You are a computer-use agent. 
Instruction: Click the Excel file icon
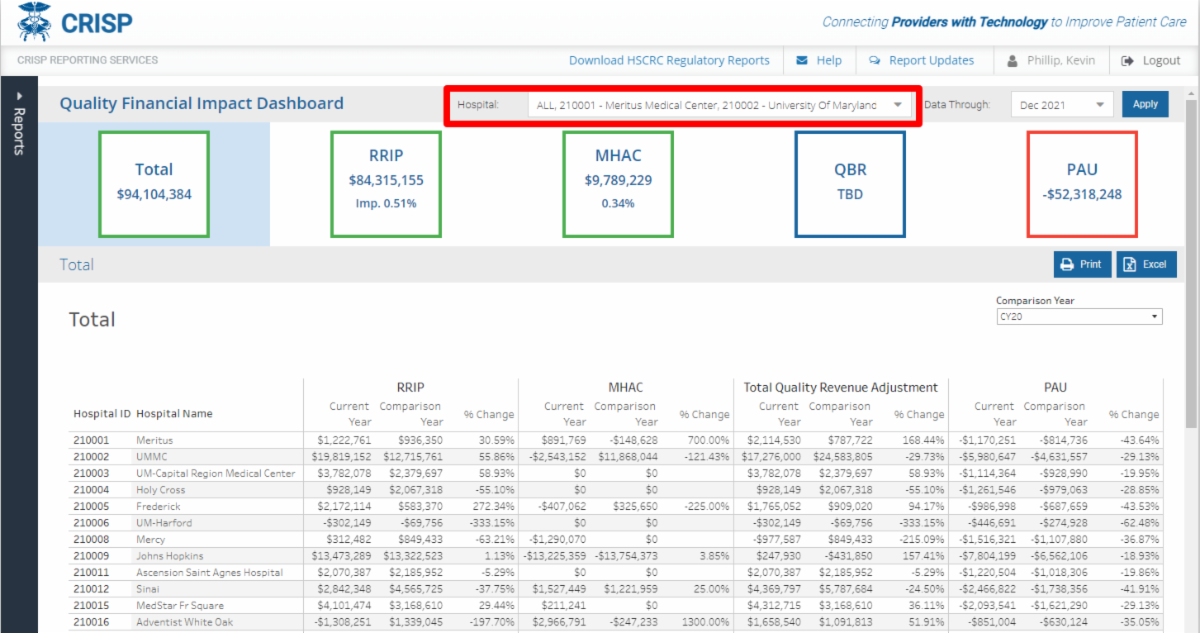[1129, 264]
